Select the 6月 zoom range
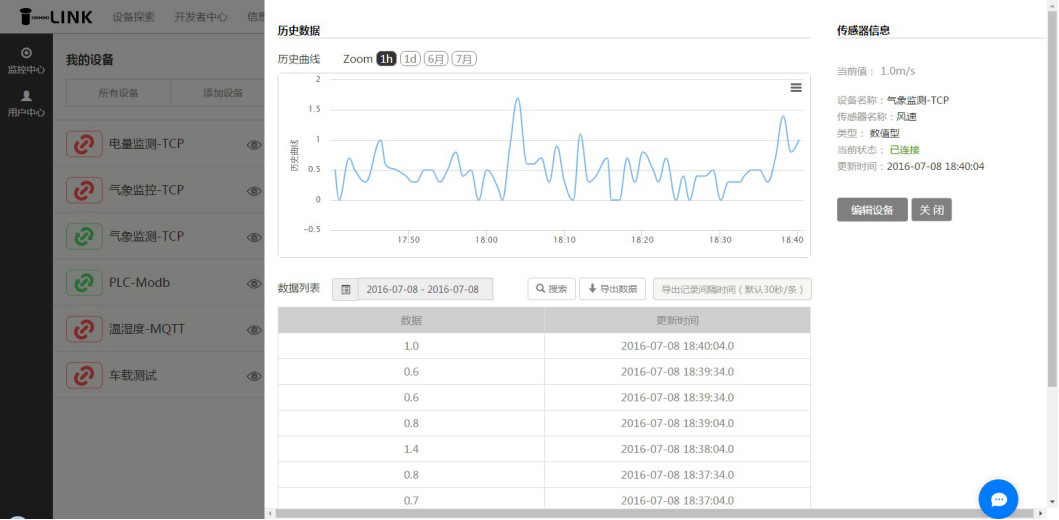Viewport: 1059px width, 520px height. [436, 59]
